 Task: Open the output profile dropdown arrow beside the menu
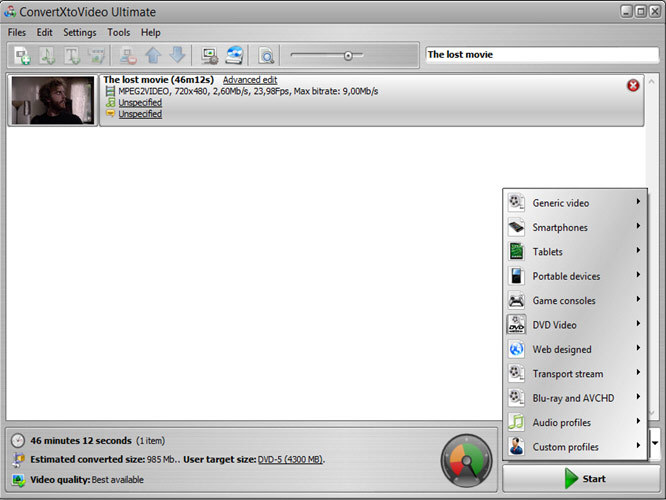pos(655,444)
